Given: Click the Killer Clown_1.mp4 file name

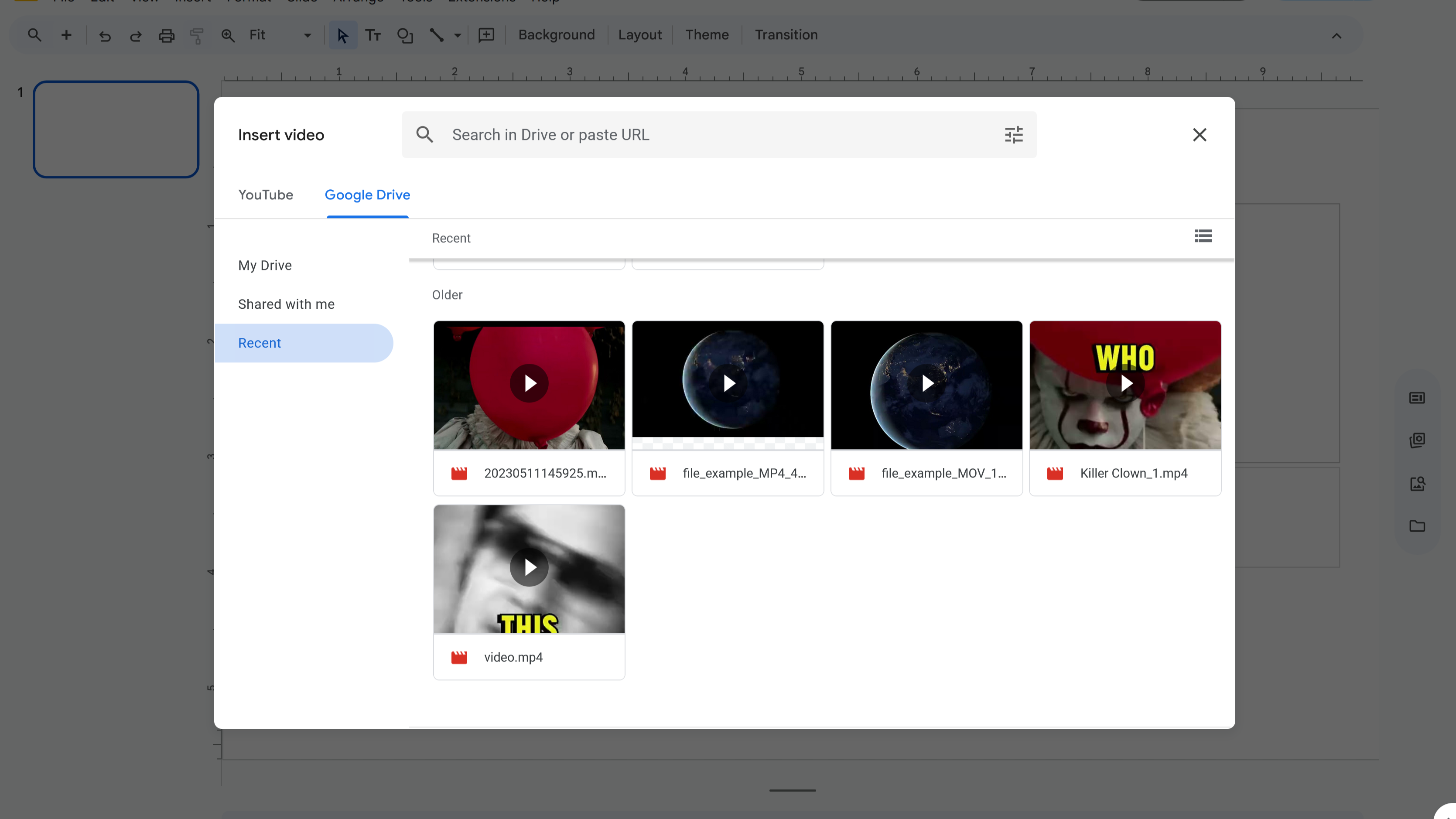Looking at the screenshot, I should [x=1133, y=473].
